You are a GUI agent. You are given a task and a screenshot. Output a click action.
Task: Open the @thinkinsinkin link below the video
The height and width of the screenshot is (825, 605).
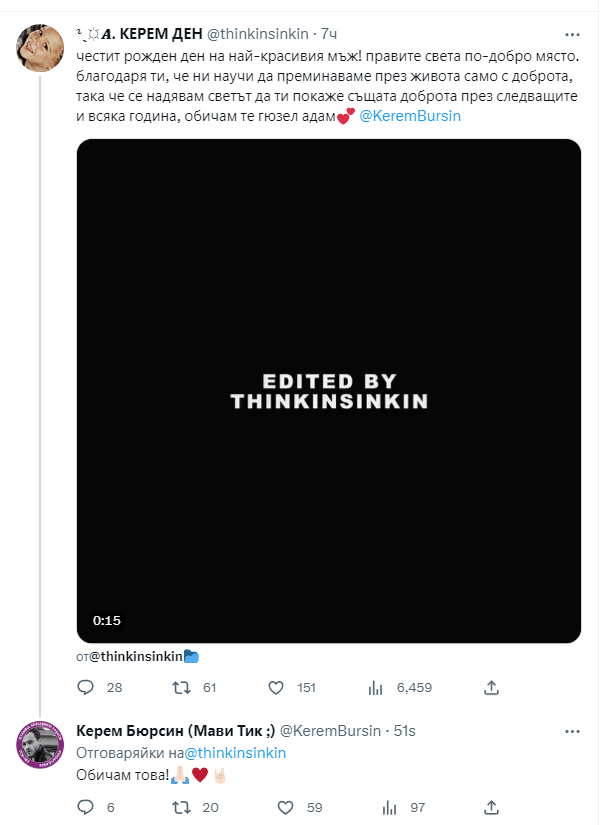[x=136, y=656]
